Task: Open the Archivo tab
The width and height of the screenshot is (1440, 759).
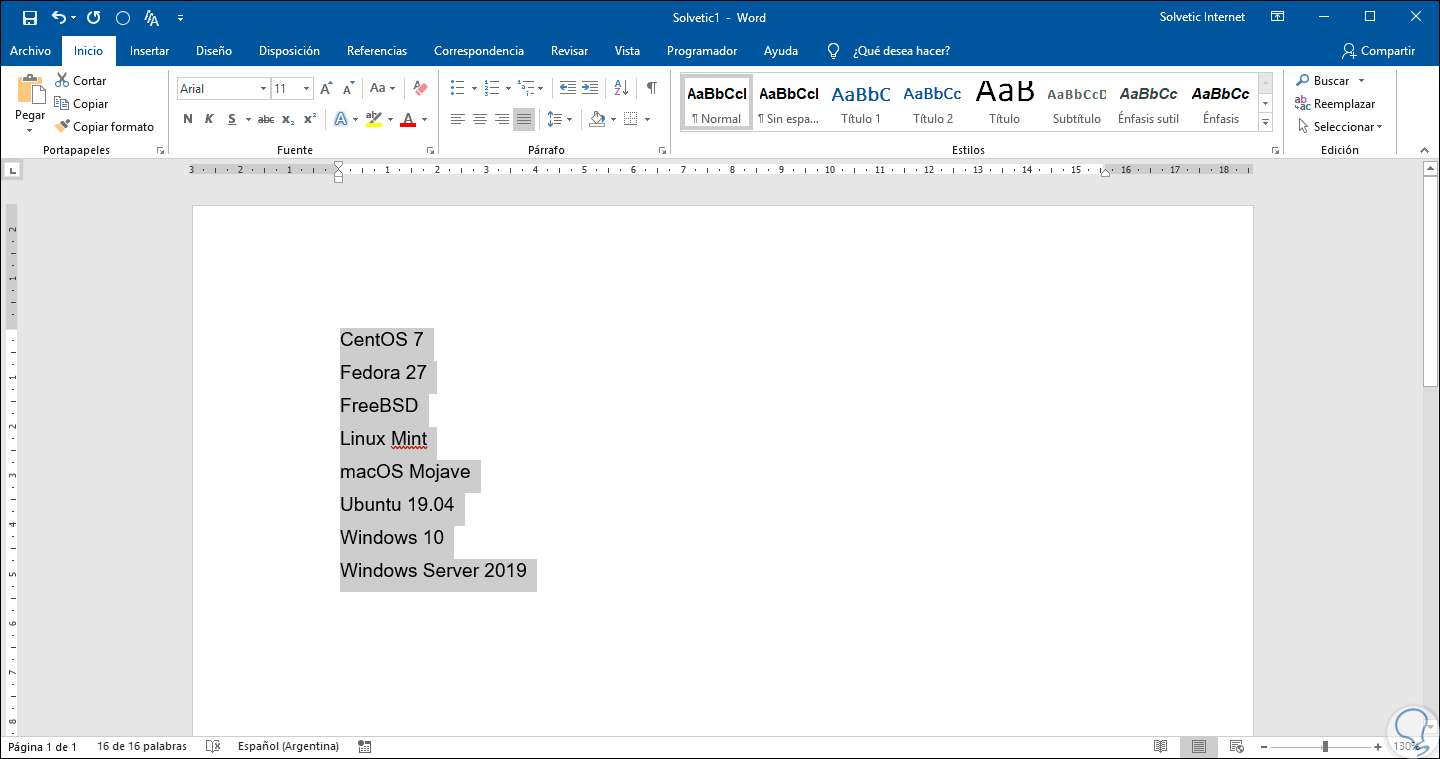Action: [x=30, y=51]
